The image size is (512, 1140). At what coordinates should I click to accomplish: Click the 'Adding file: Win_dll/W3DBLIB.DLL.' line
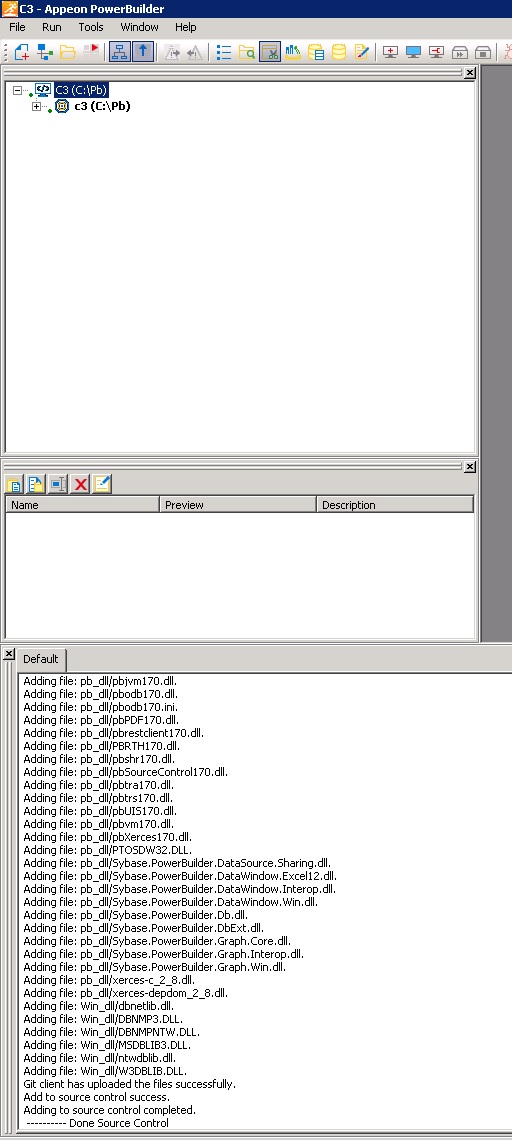105,1071
